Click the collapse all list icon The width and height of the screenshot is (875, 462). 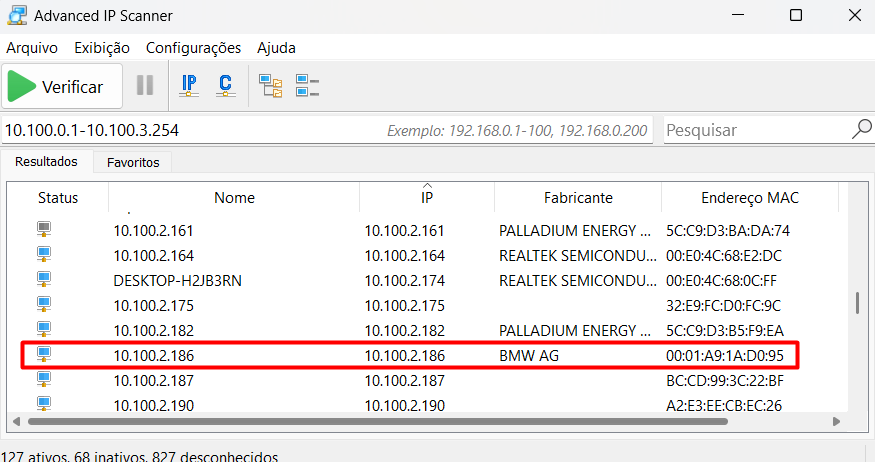point(307,86)
